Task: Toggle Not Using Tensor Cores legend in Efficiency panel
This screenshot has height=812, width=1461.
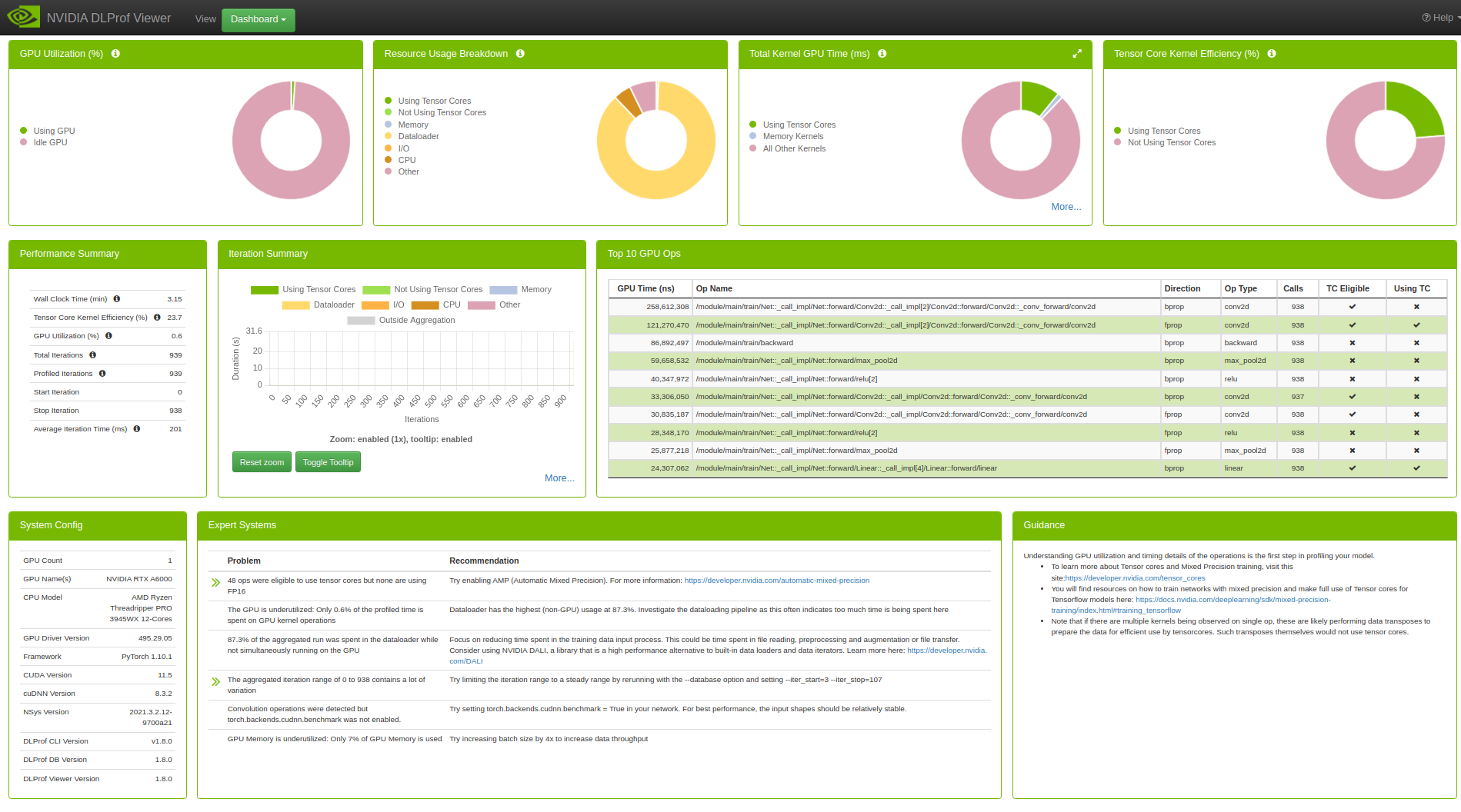Action: pyautogui.click(x=1165, y=142)
